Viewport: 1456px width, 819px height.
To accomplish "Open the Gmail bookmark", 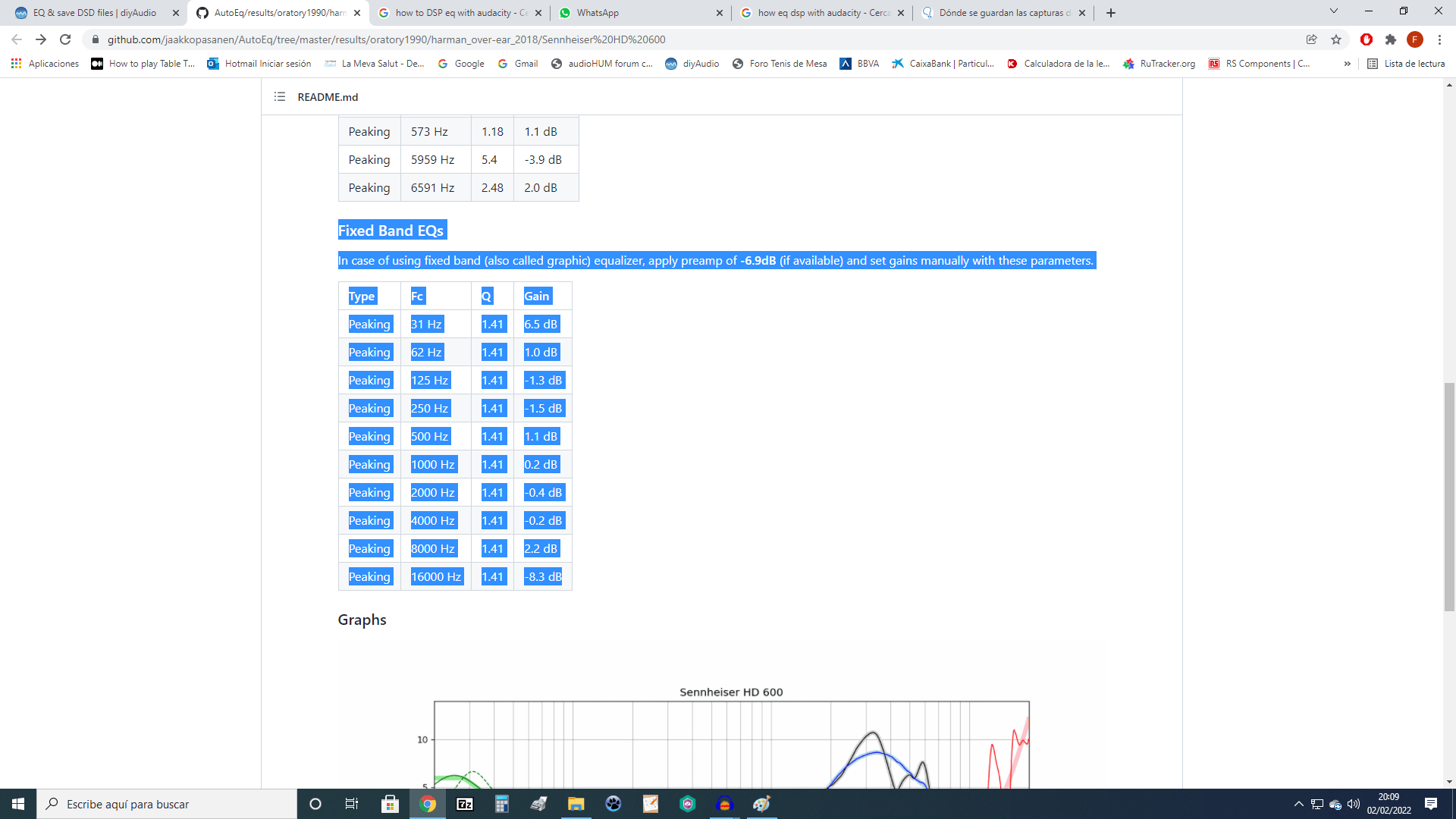I will point(518,64).
